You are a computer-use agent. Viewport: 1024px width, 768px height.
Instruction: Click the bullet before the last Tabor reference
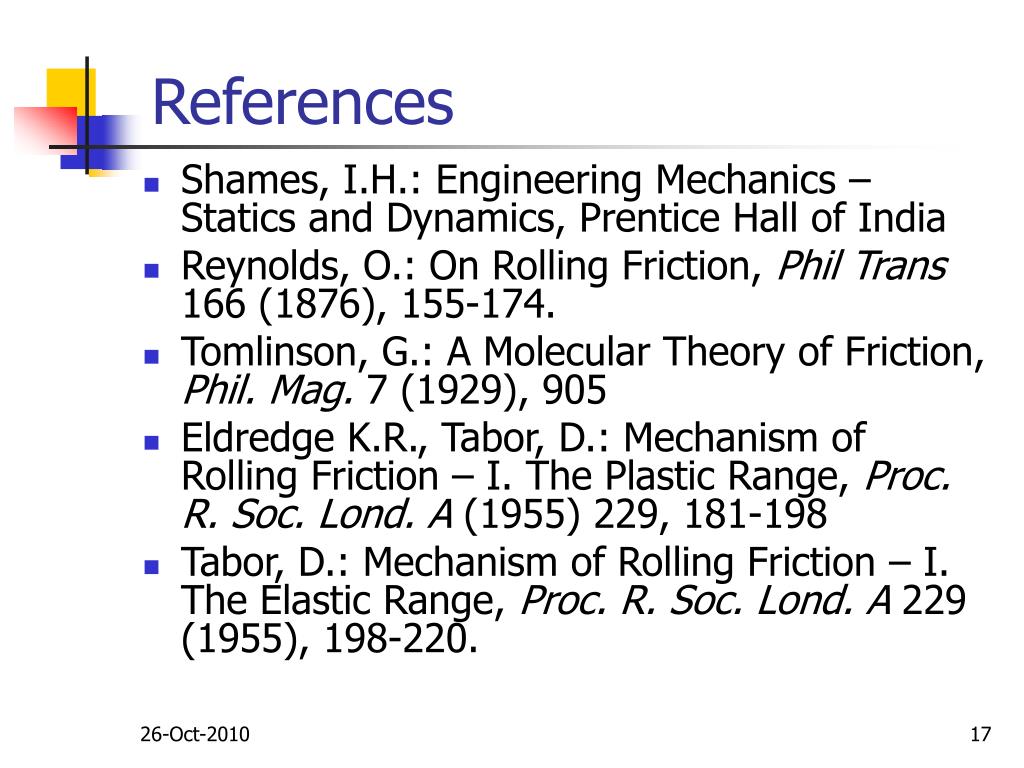(x=152, y=566)
